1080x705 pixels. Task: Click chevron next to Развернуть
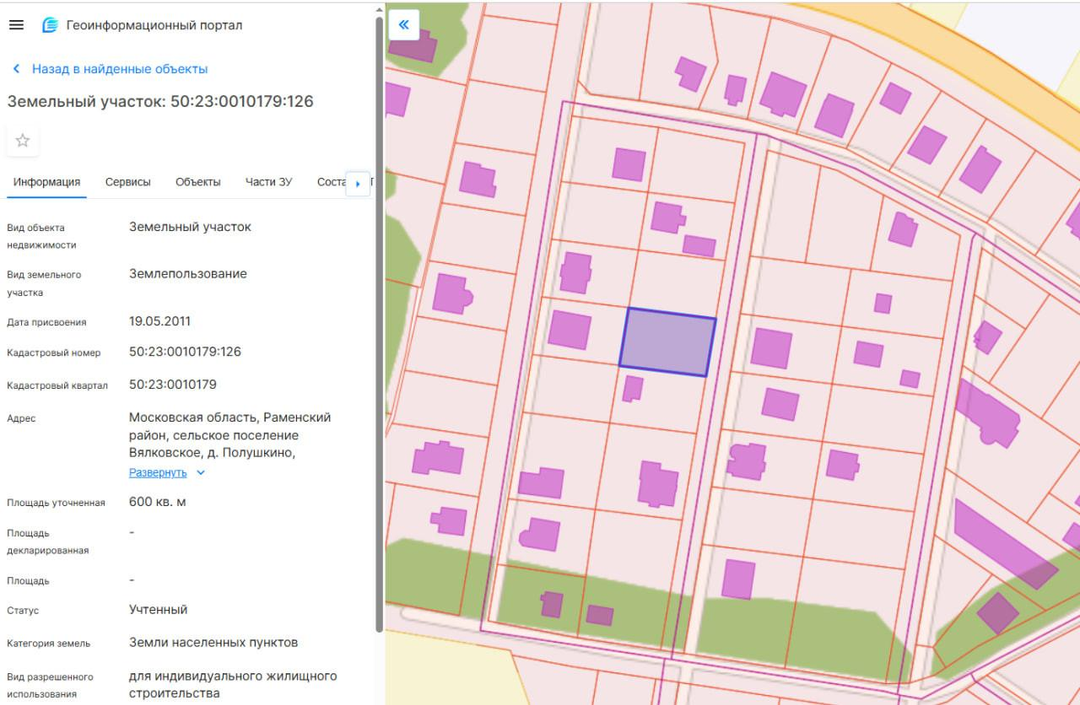201,473
